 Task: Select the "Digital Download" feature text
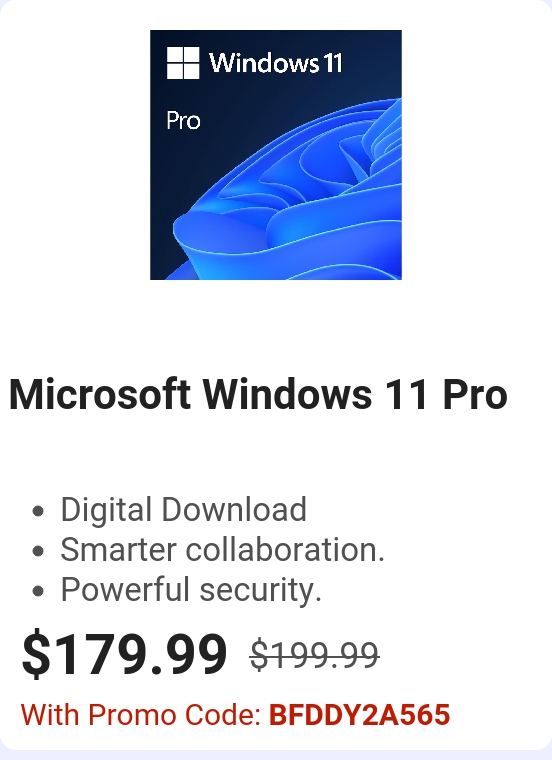coord(183,510)
